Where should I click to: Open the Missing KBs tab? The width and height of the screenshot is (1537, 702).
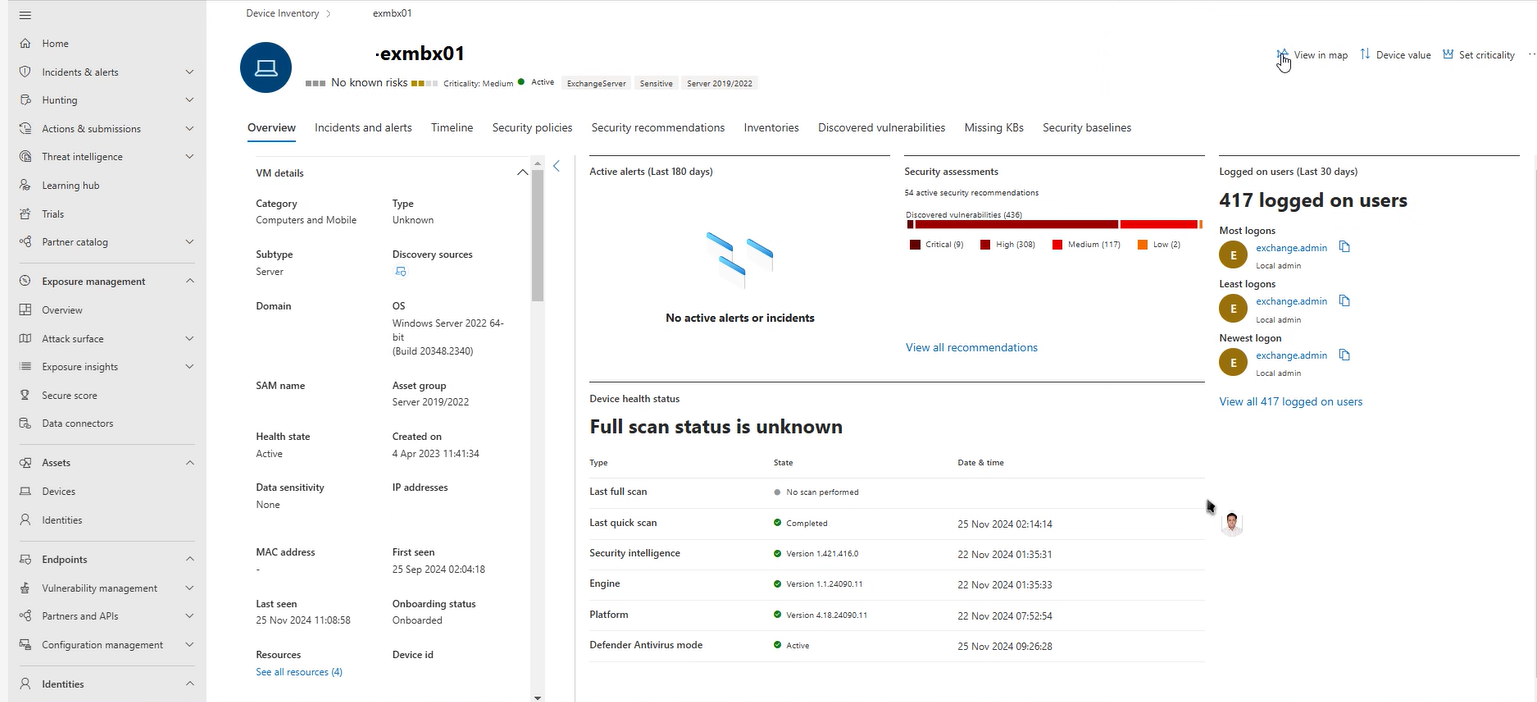tap(994, 128)
